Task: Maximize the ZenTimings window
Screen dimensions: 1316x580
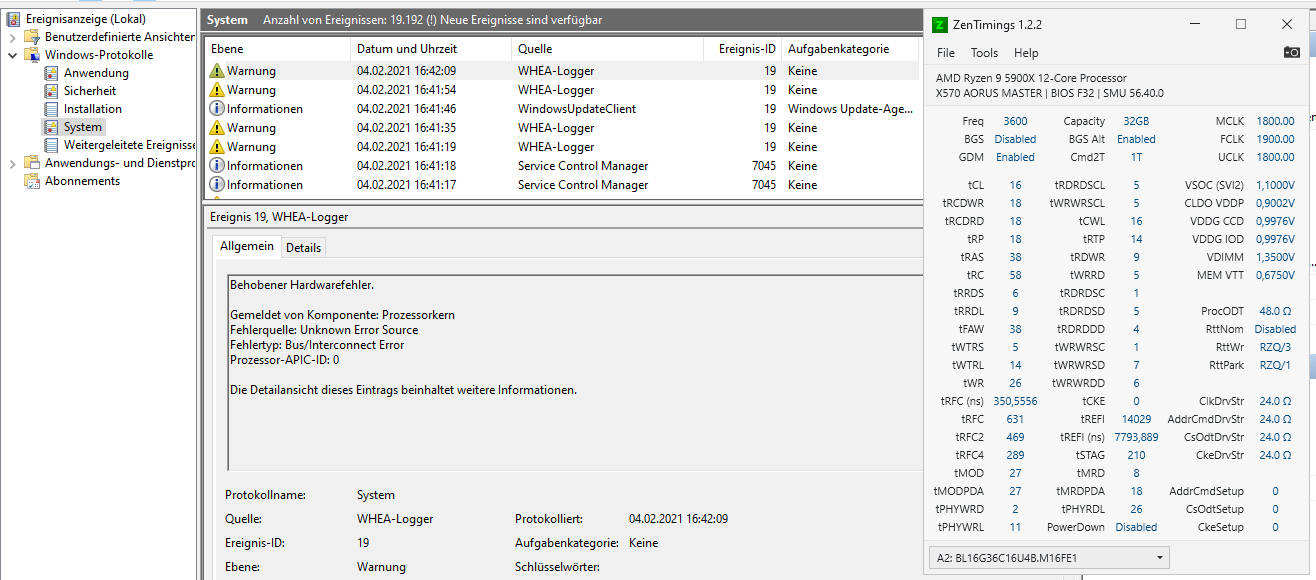Action: 1241,24
